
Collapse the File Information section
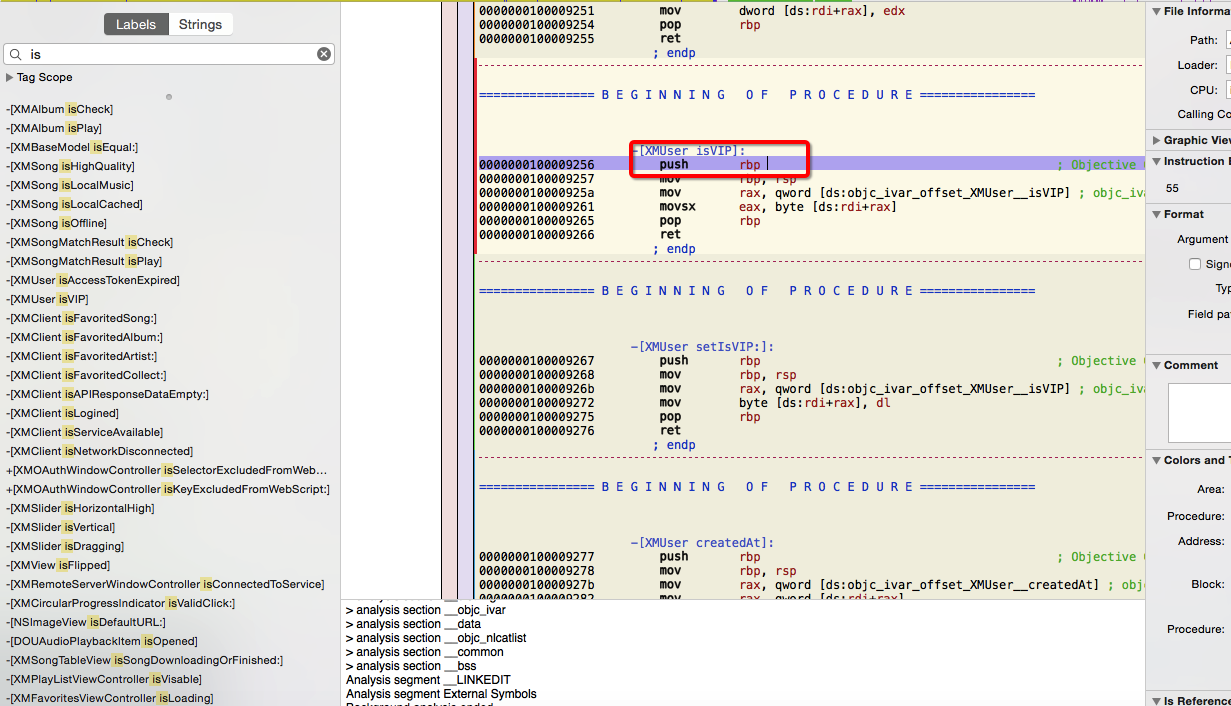coord(1156,12)
